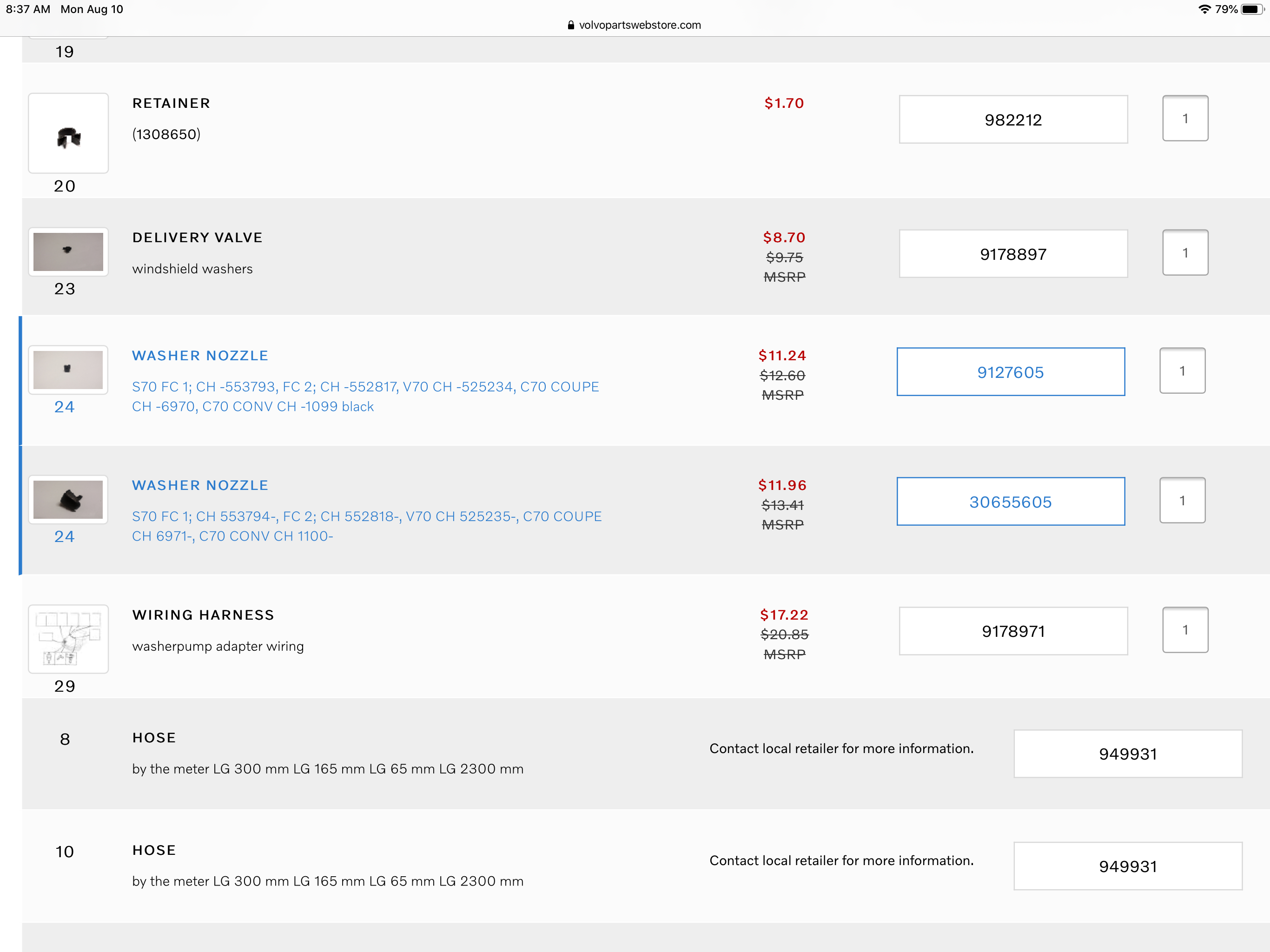The height and width of the screenshot is (952, 1270).
Task: Edit quantity for Washer Nozzle 9127605
Action: click(1182, 371)
